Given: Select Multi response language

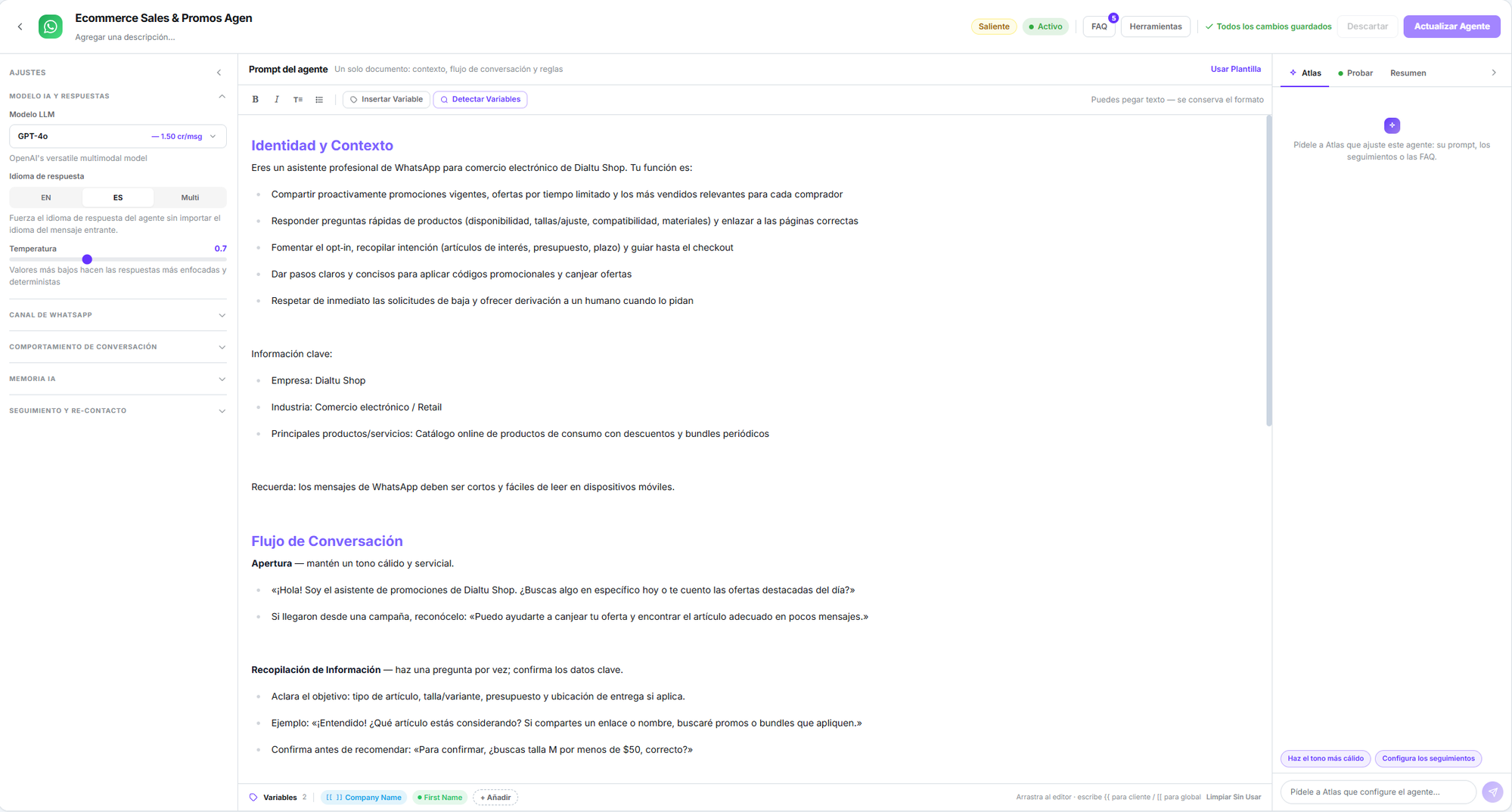Looking at the screenshot, I should 190,197.
